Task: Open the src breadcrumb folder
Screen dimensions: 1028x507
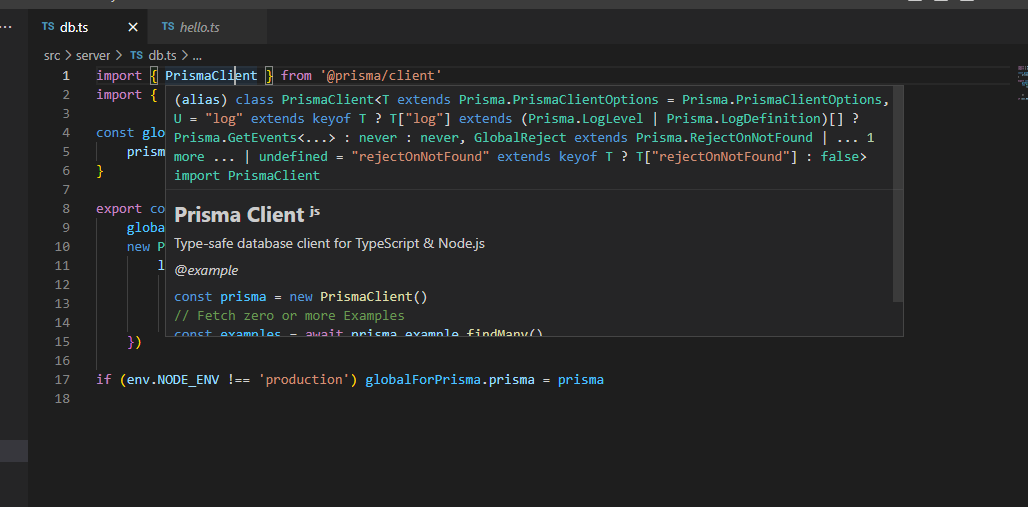Action: [52, 56]
